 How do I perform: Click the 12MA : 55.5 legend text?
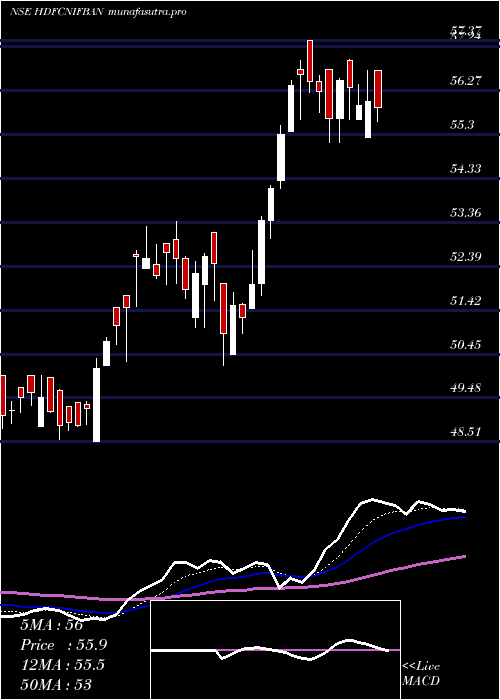click(63, 664)
